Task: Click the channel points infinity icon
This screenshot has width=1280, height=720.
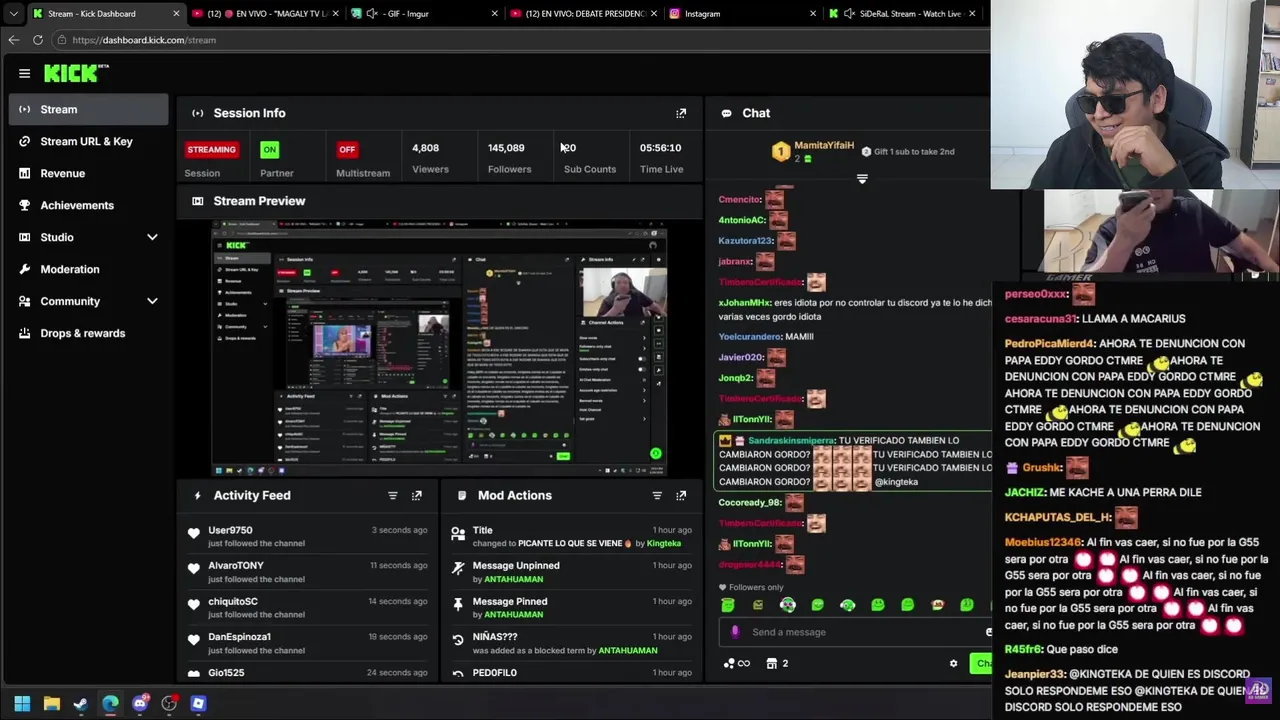Action: (737, 663)
